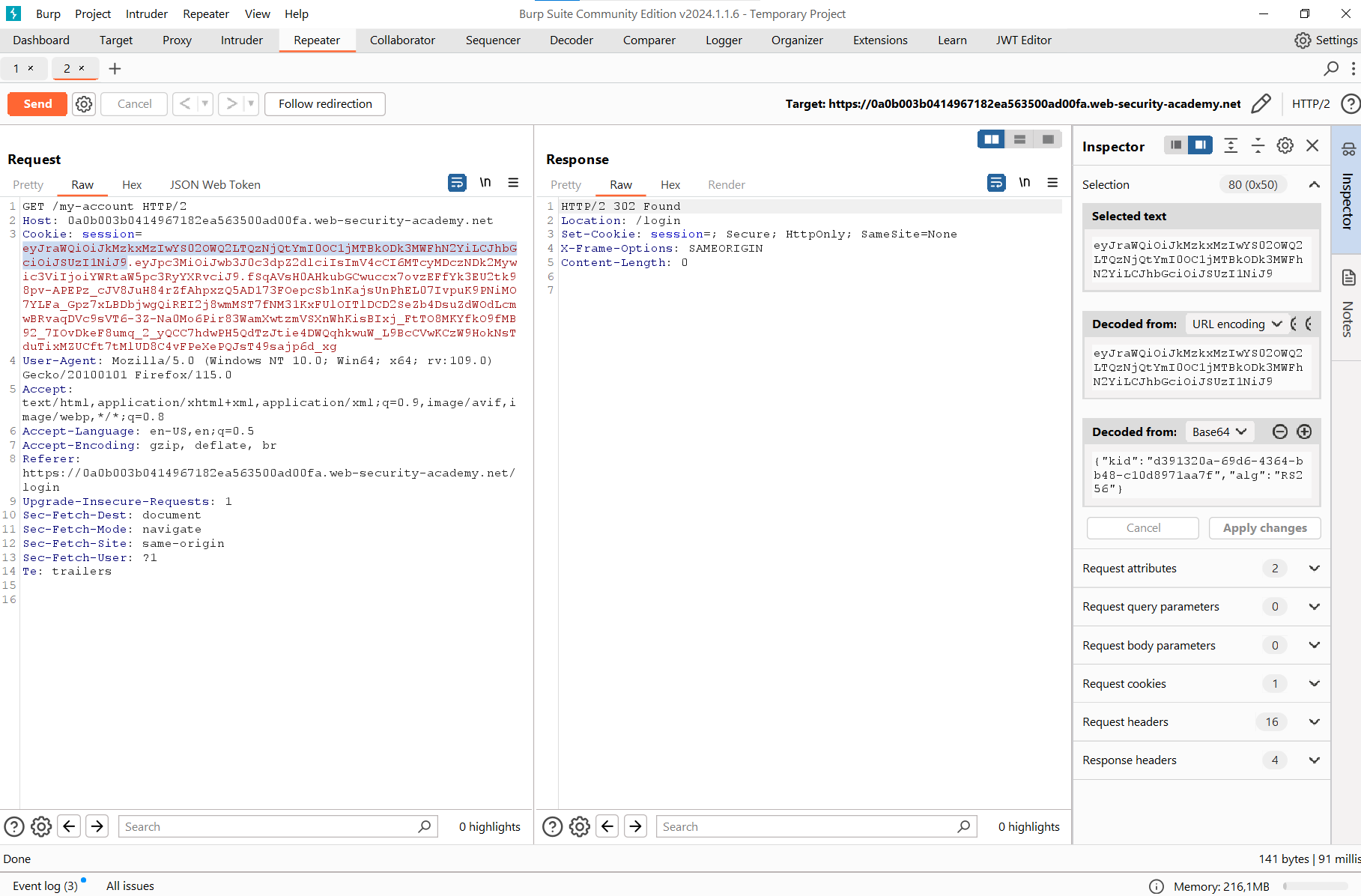
Task: Switch to the Proxy tab
Action: point(177,40)
